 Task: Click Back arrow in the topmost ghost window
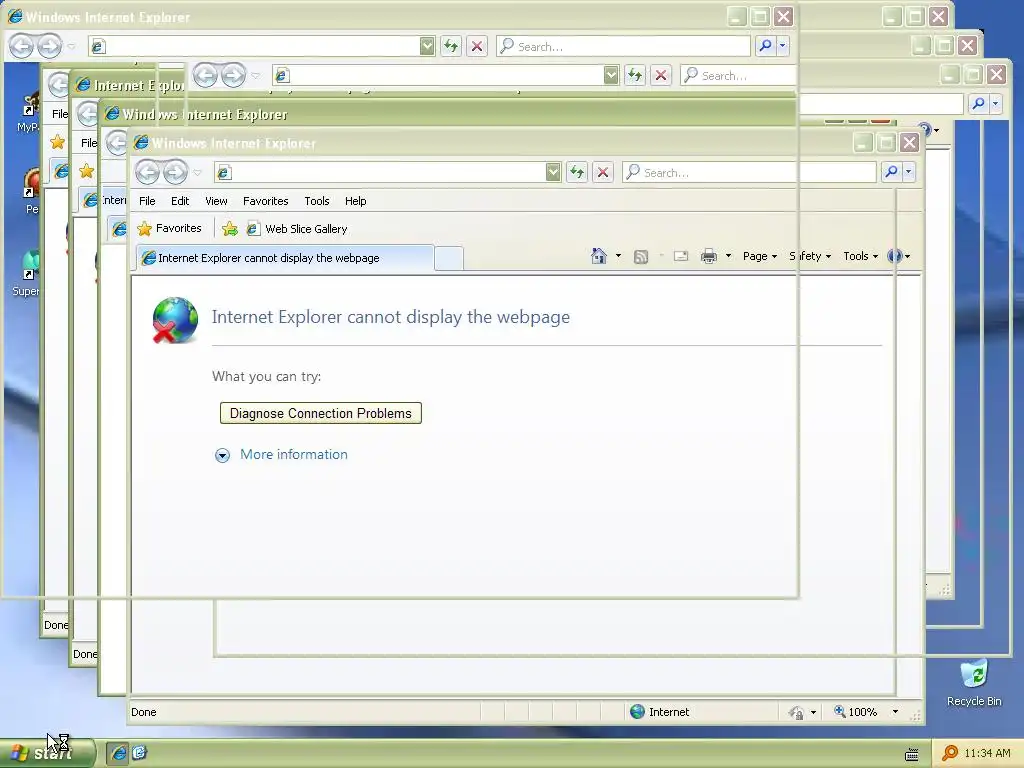(x=21, y=46)
